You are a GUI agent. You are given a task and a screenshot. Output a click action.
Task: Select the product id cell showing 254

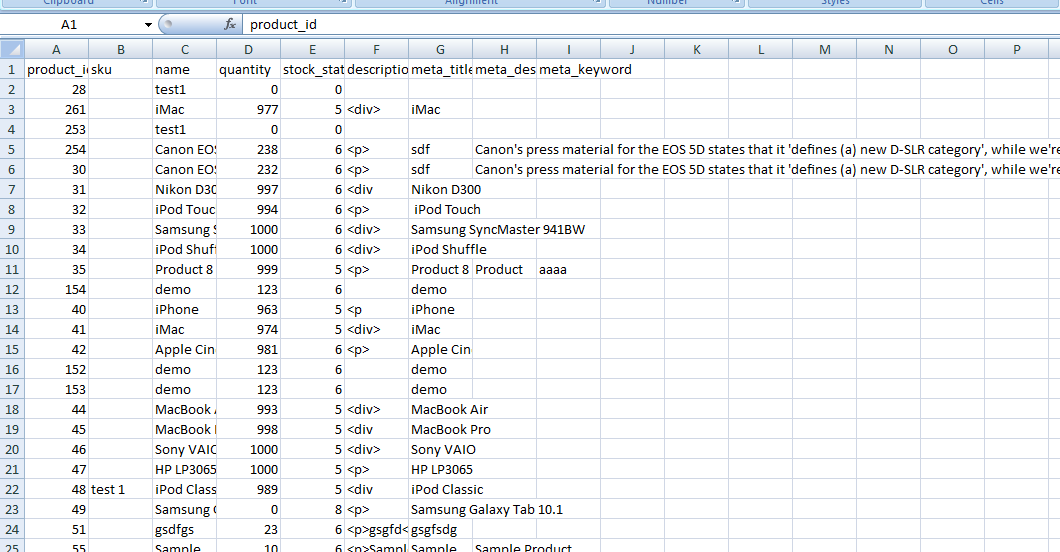[x=56, y=149]
